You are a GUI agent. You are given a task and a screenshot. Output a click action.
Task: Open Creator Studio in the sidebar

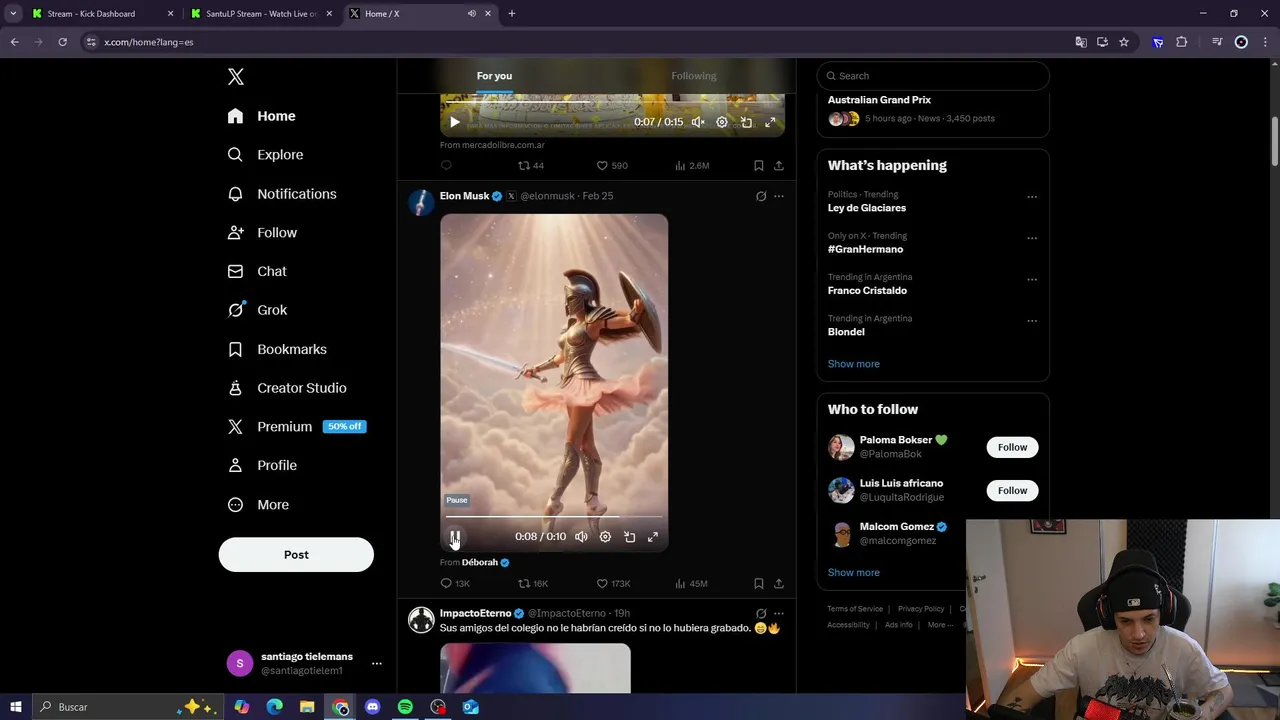pos(287,388)
